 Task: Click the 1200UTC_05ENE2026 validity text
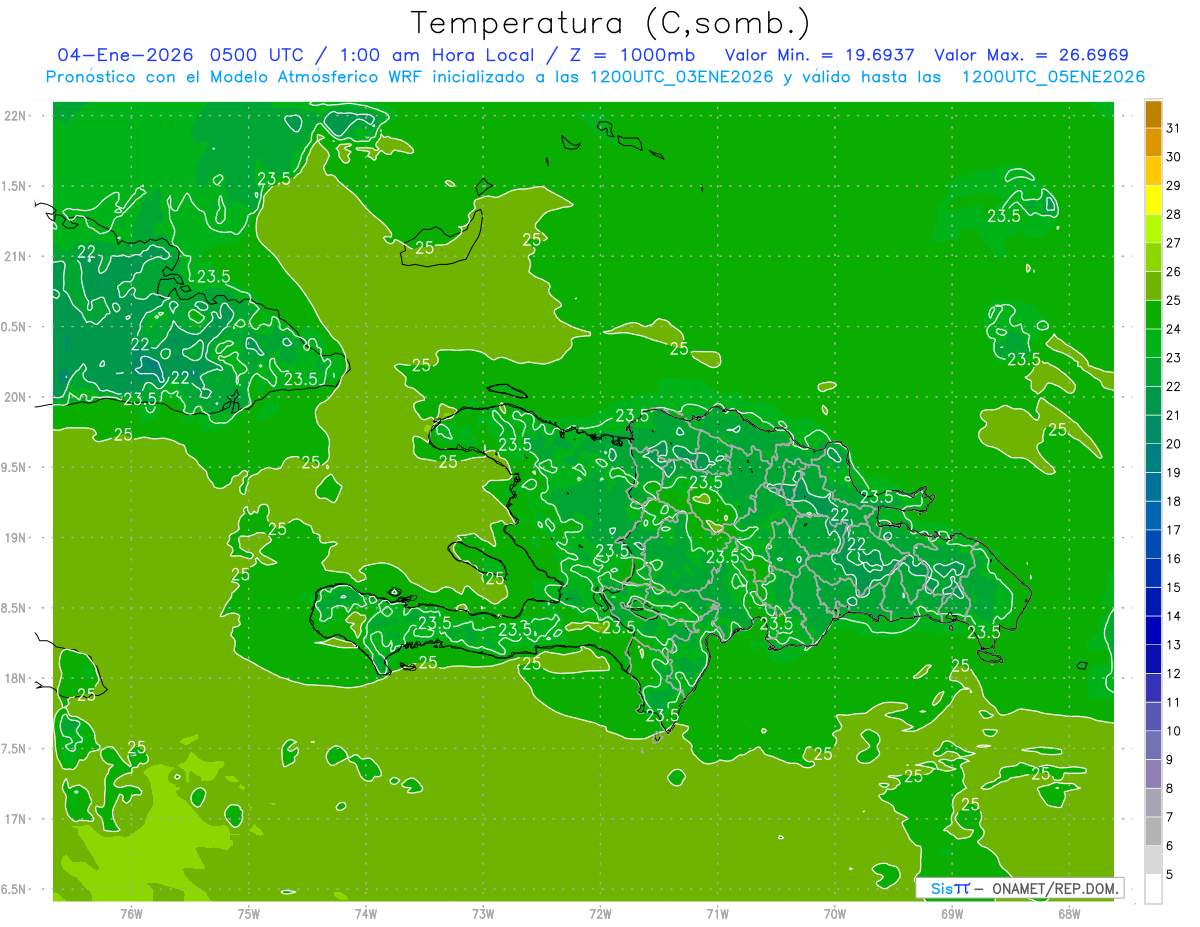tap(1053, 77)
